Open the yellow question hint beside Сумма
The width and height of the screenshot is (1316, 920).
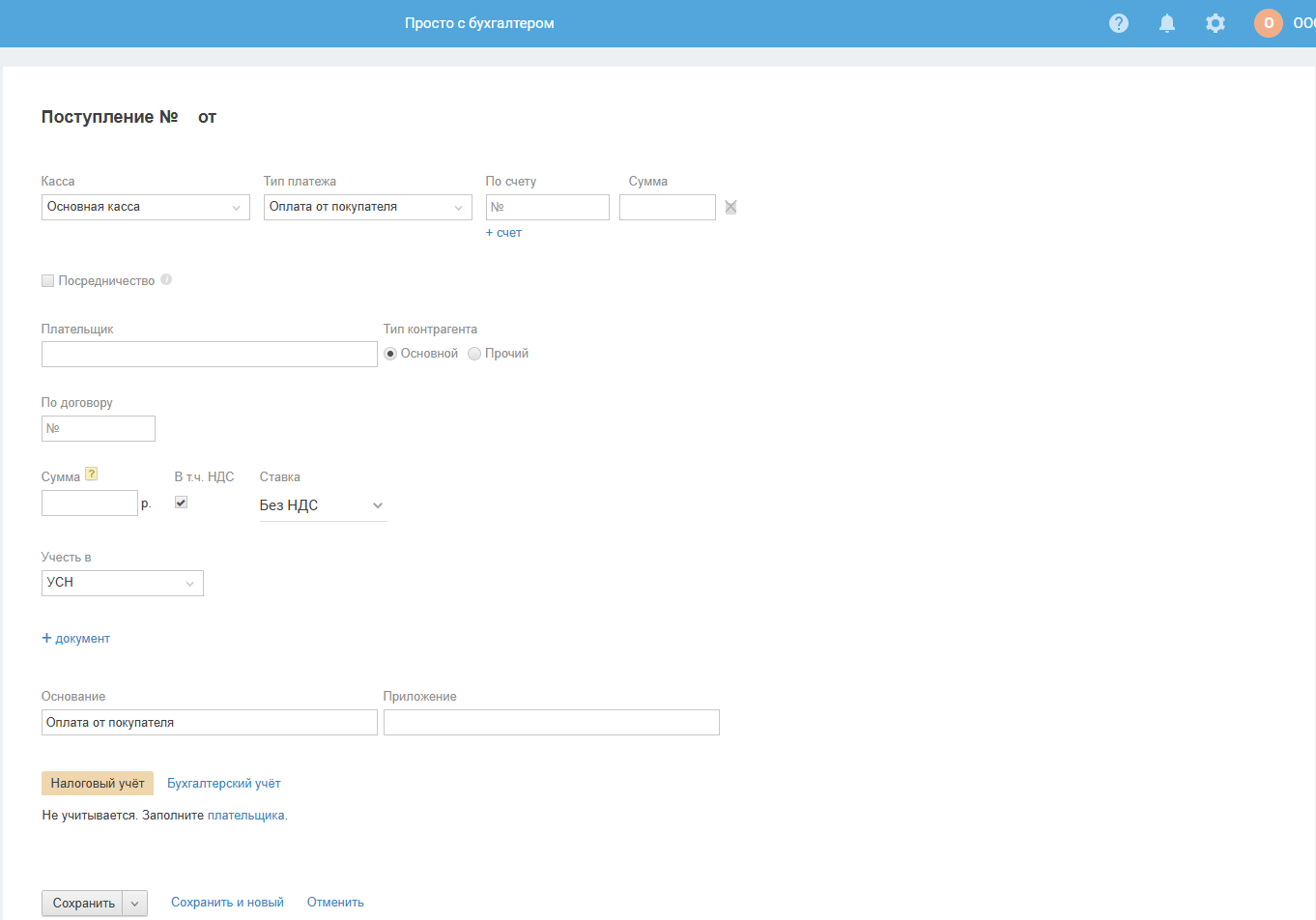click(92, 474)
